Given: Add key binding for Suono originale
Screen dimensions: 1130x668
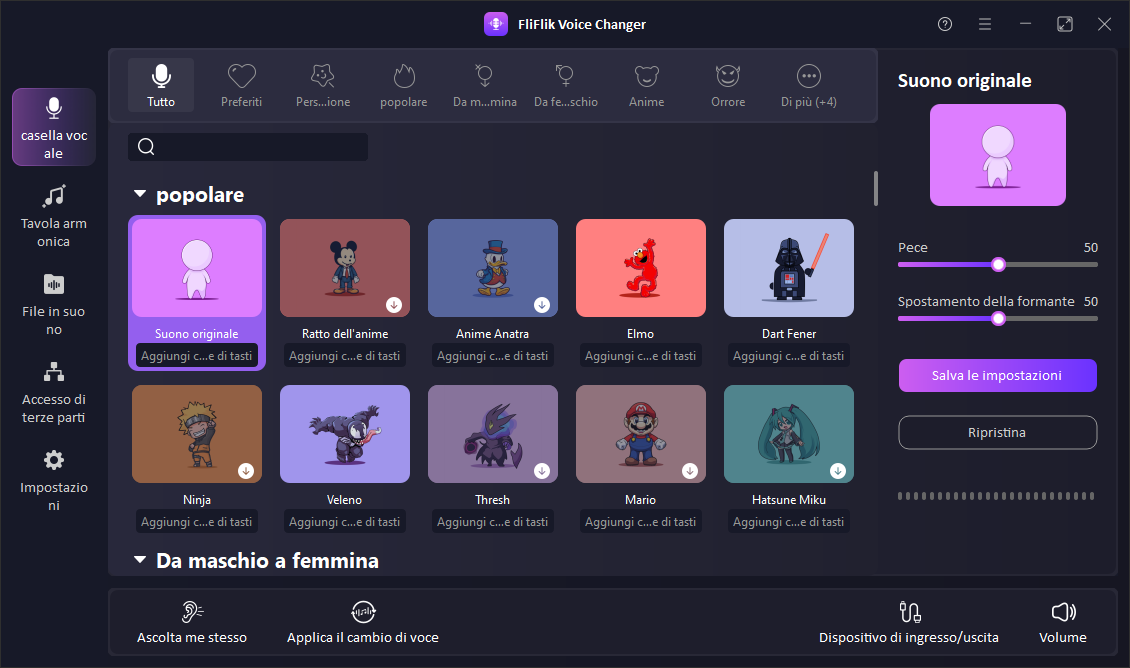Looking at the screenshot, I should [197, 356].
